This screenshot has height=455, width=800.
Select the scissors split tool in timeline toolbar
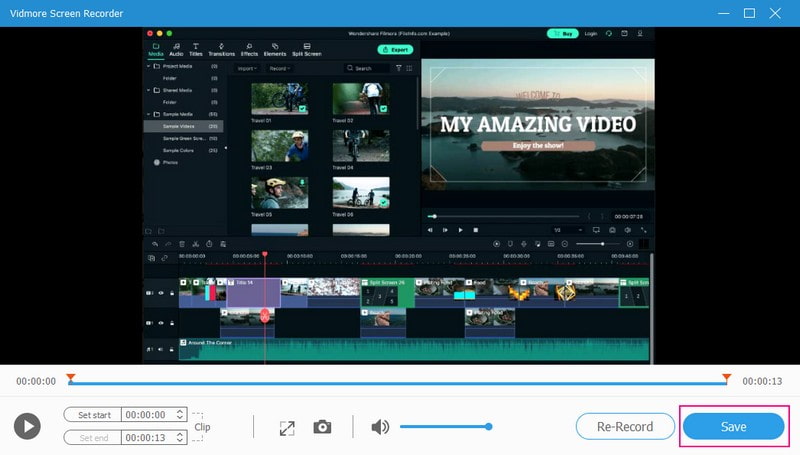tap(196, 244)
